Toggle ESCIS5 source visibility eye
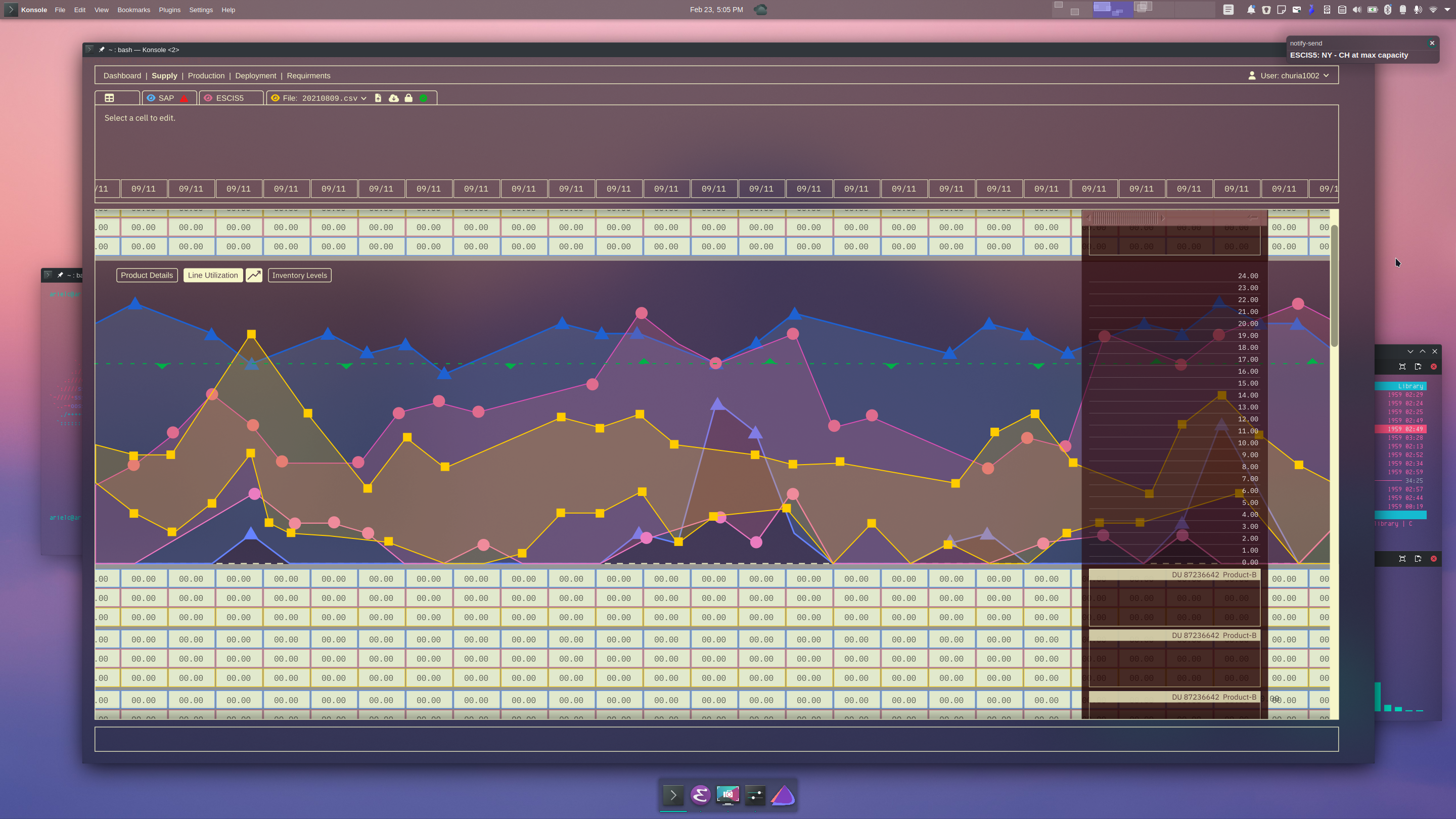This screenshot has width=1456, height=819. click(x=208, y=98)
